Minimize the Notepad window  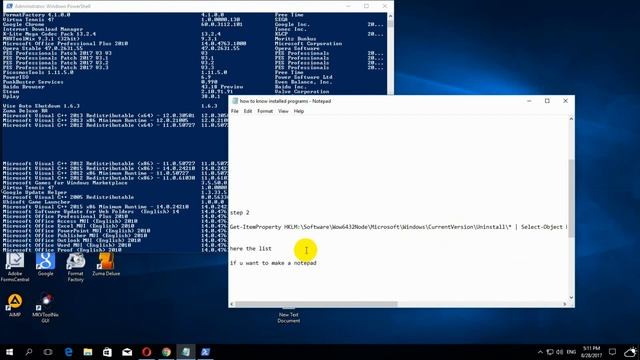(x=529, y=101)
